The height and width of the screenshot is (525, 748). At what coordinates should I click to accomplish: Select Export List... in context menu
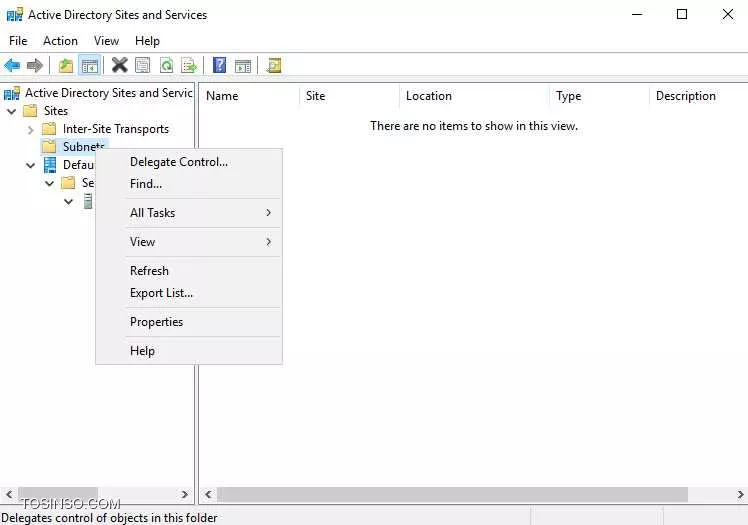click(189, 293)
